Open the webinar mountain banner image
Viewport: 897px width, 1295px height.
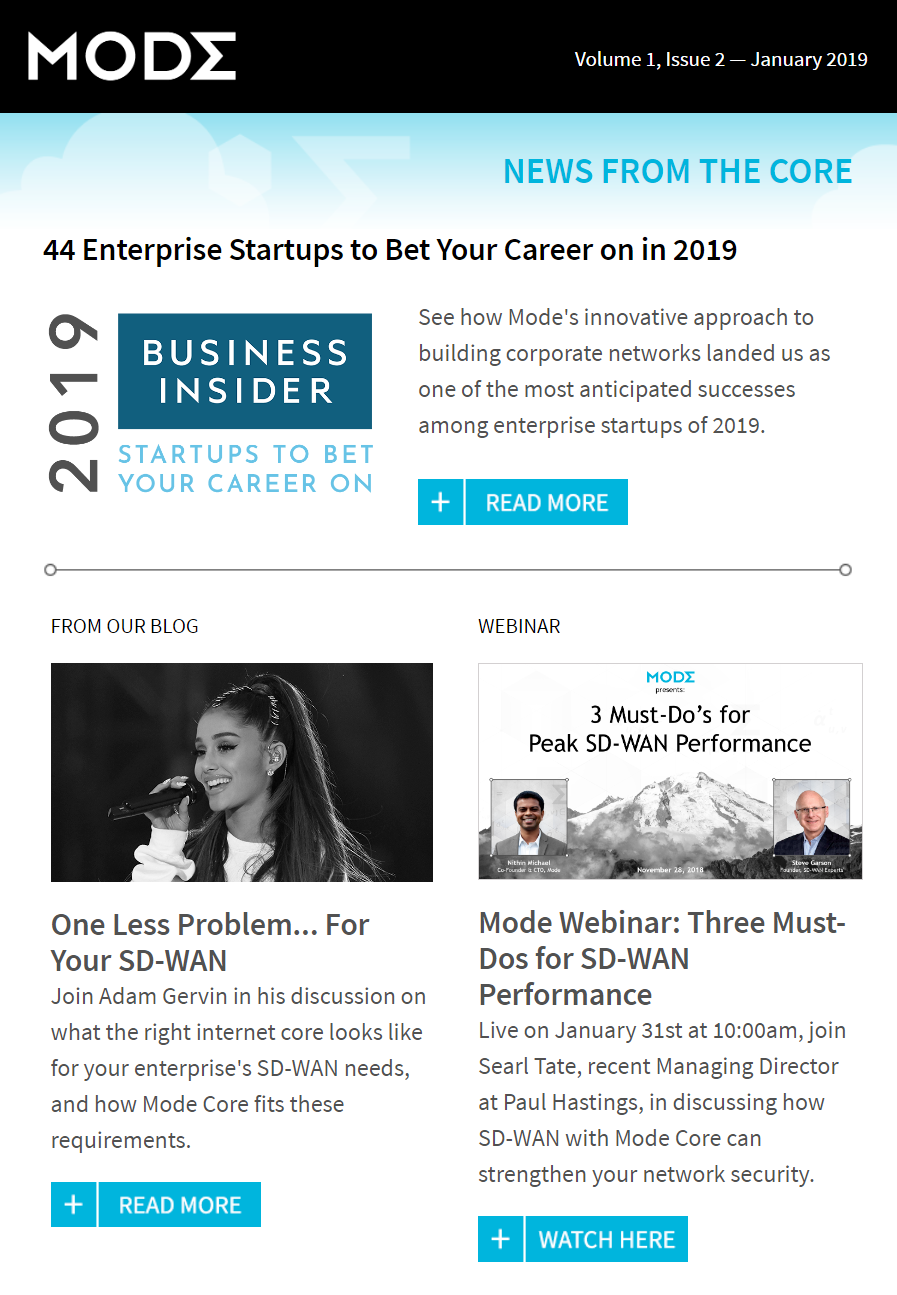click(x=670, y=771)
